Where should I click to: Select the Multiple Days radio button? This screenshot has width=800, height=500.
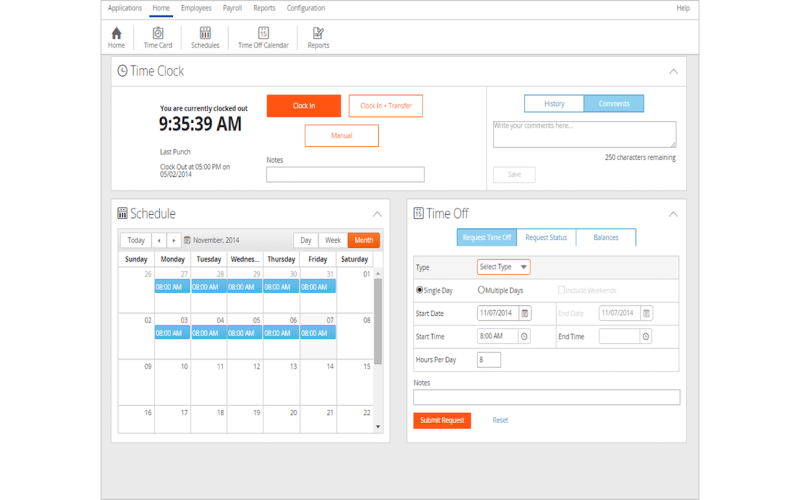tap(481, 290)
